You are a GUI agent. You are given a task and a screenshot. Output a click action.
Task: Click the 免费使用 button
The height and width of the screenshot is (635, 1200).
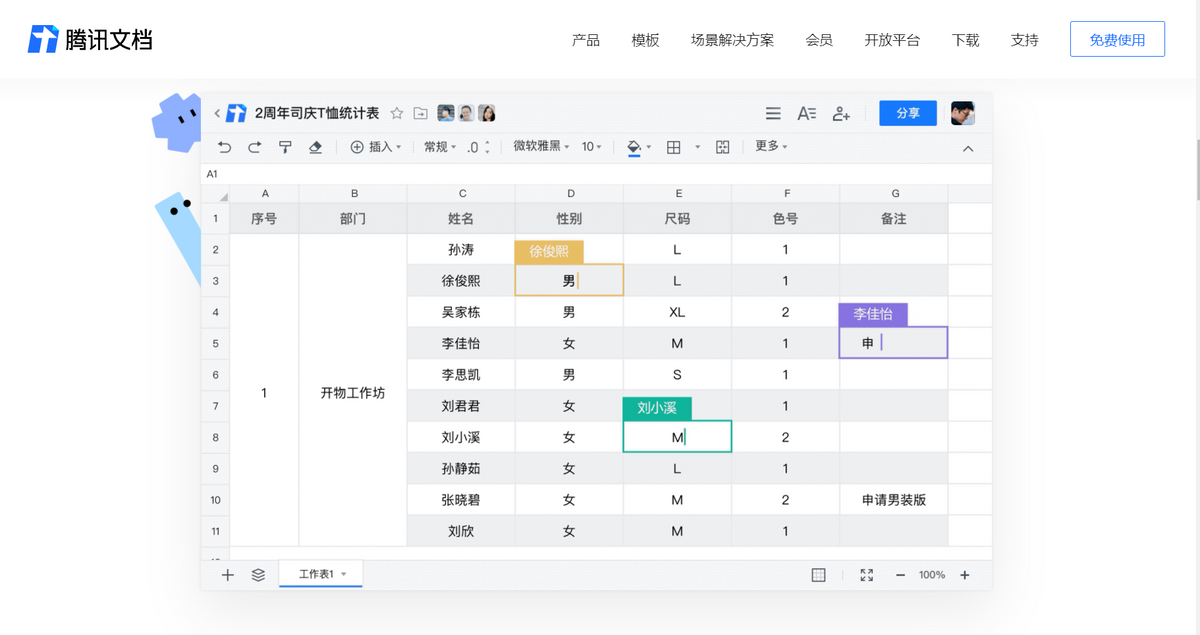pyautogui.click(x=1117, y=40)
